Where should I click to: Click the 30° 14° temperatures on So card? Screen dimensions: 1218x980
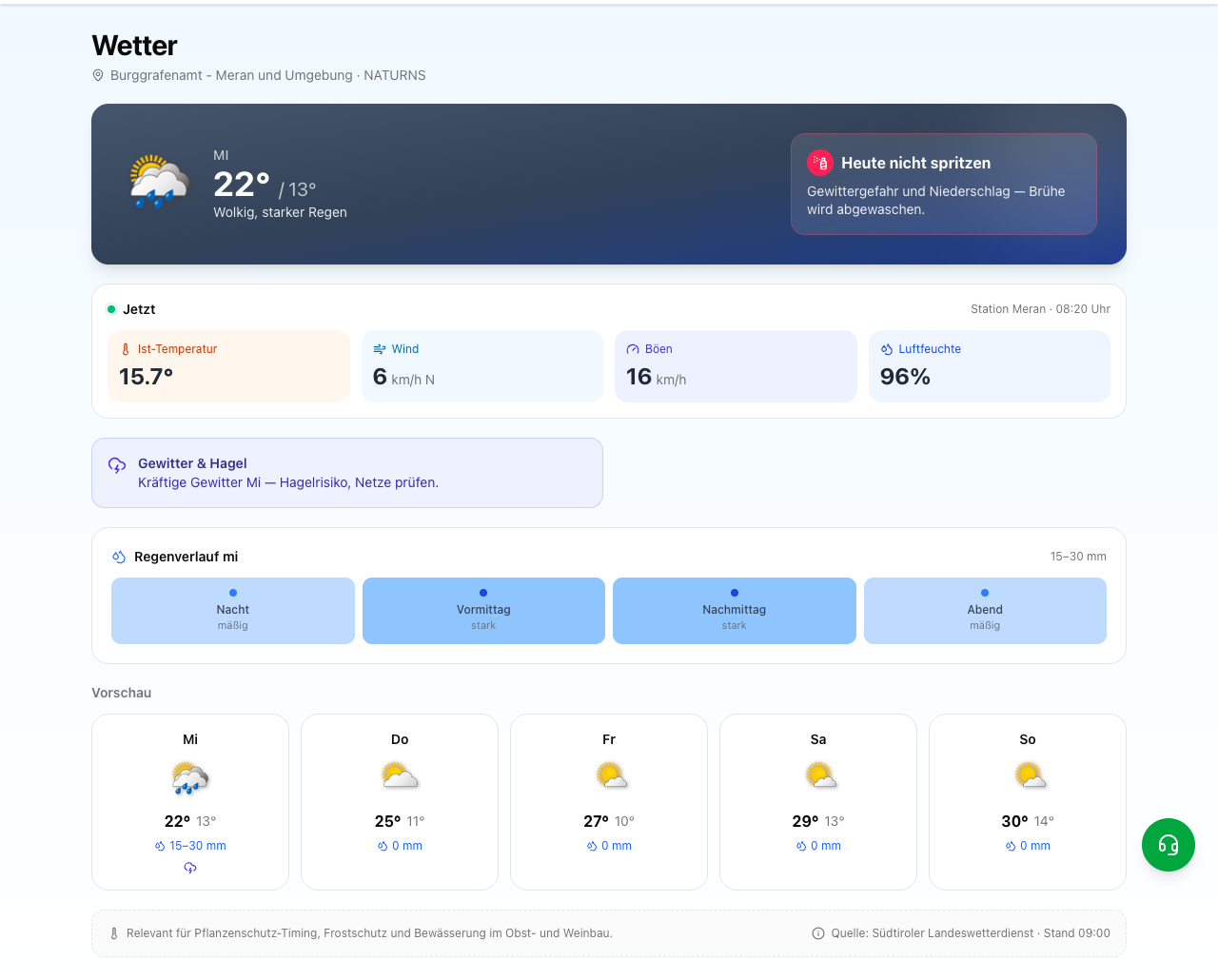point(1028,821)
